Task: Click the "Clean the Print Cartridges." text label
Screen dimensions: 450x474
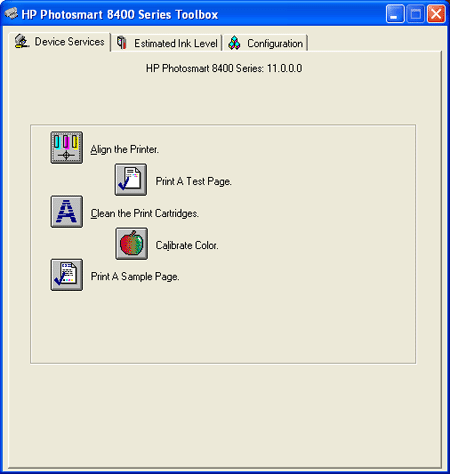Action: [145, 213]
